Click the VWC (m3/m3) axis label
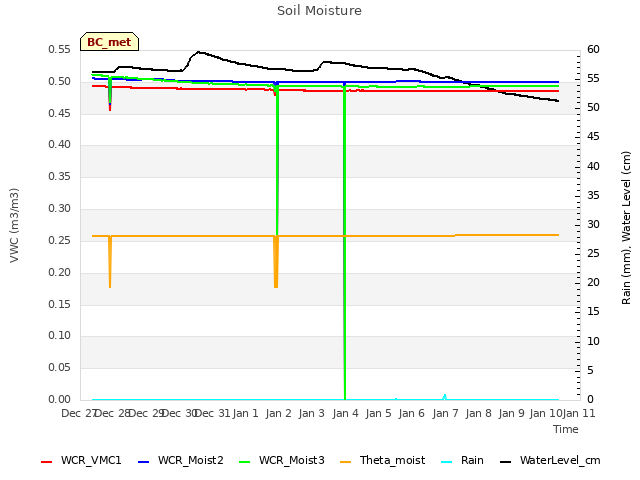Image resolution: width=640 pixels, height=480 pixels. coord(14,225)
